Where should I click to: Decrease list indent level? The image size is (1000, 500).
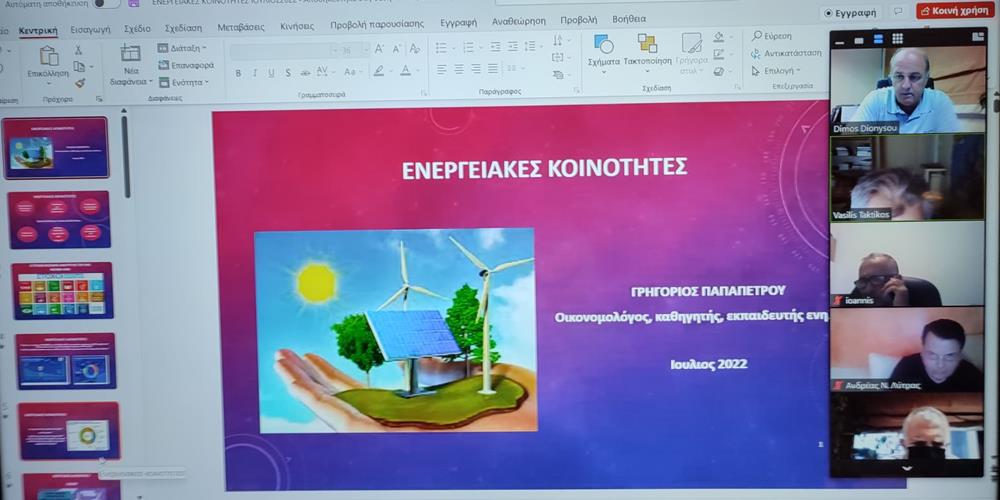[x=496, y=47]
